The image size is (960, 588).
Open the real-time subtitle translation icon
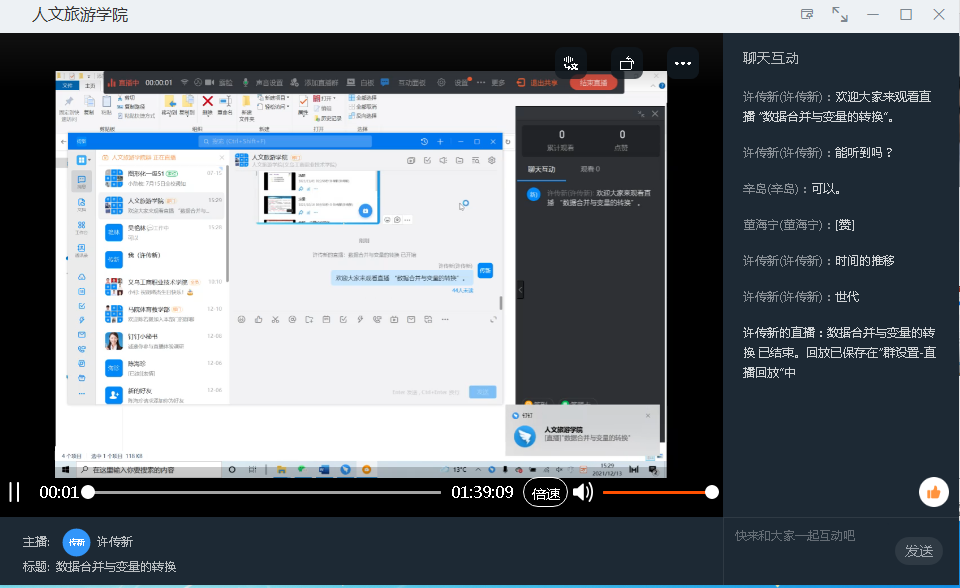571,63
